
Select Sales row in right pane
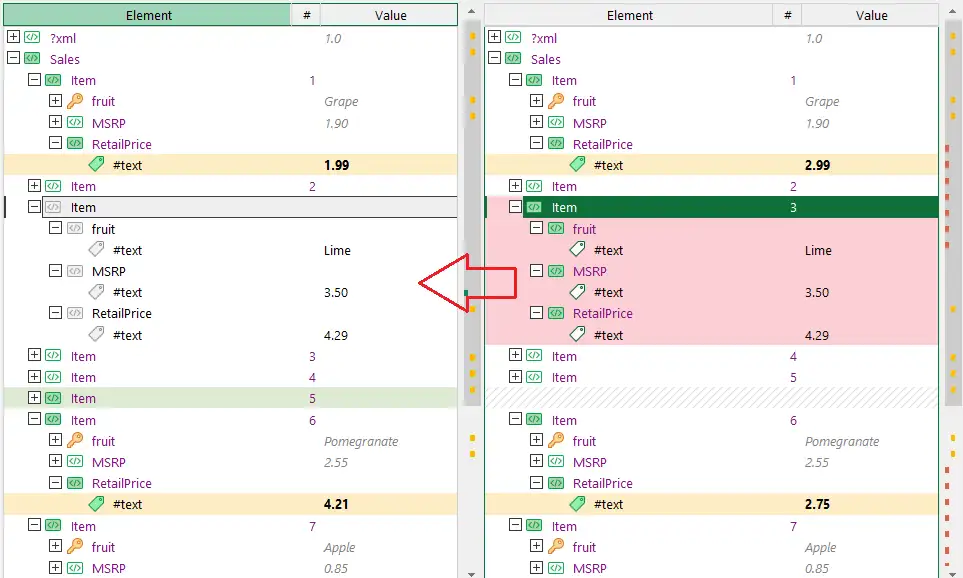tap(711, 59)
